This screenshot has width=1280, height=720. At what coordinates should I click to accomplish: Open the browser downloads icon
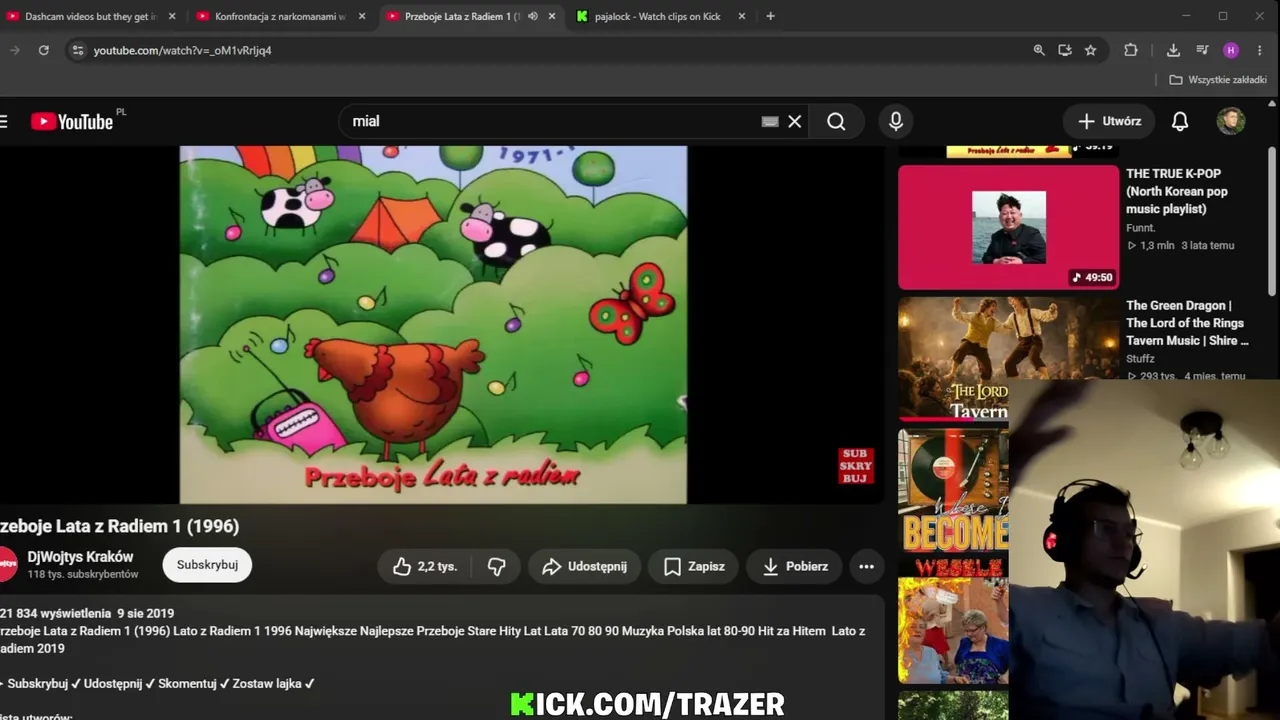[x=1173, y=50]
